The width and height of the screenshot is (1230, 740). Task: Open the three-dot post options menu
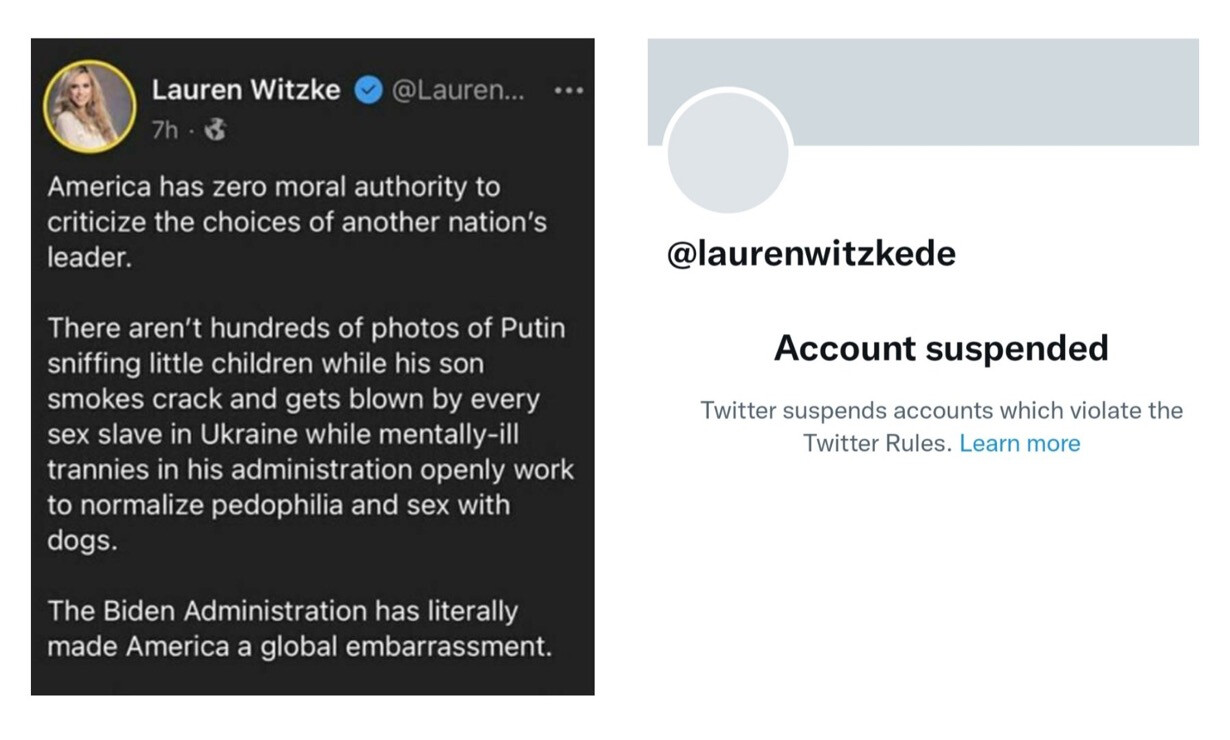point(567,91)
